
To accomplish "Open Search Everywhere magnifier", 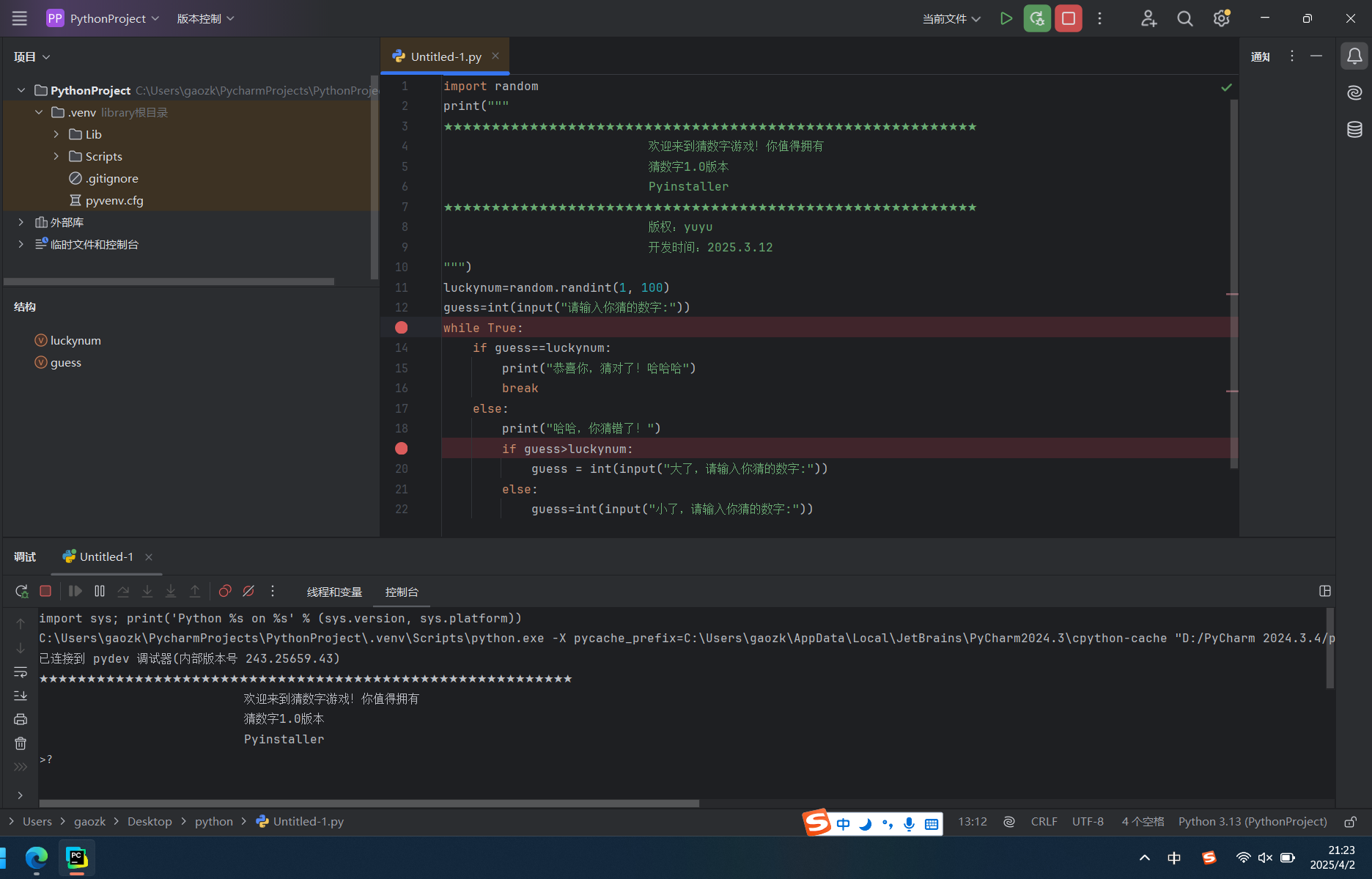I will click(x=1184, y=18).
